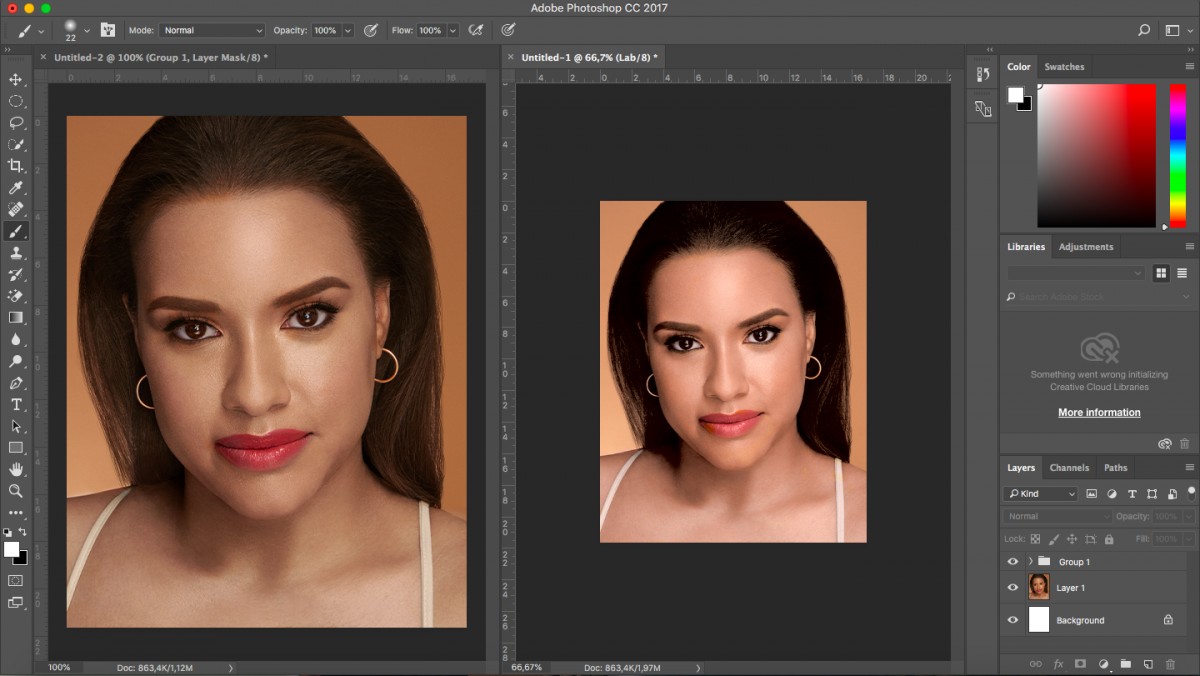Select the Clone Stamp tool
1200x676 pixels.
coord(16,253)
